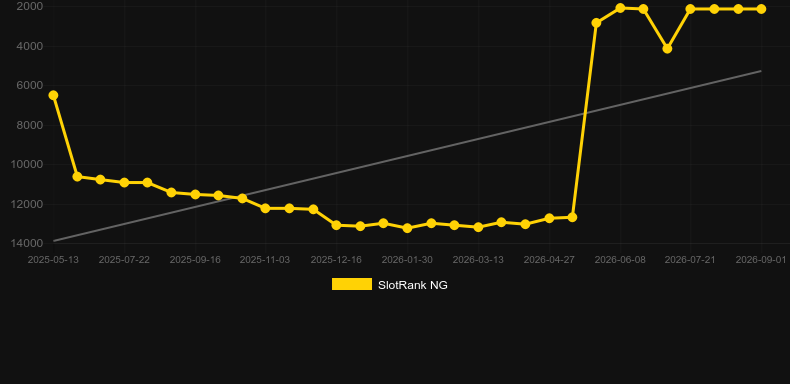Toggle the SlotRank NG legend label

coord(413,285)
